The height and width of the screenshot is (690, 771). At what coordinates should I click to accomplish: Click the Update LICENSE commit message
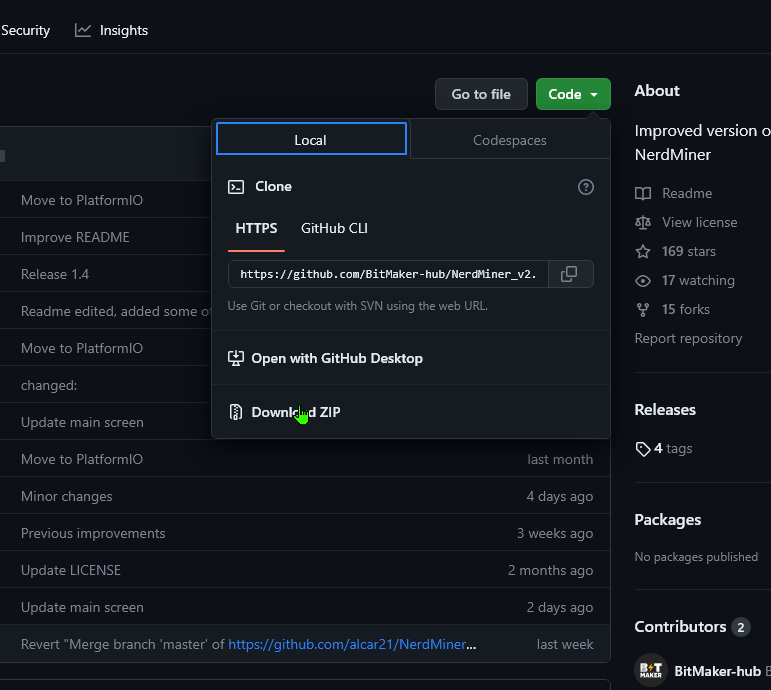71,570
